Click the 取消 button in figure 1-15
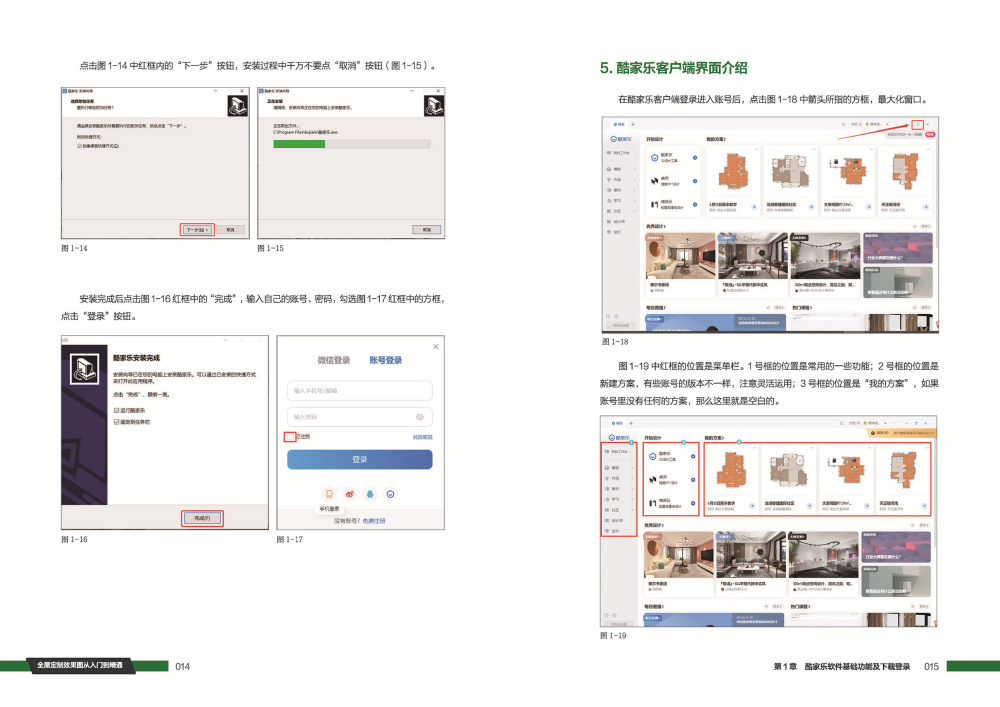 [427, 230]
